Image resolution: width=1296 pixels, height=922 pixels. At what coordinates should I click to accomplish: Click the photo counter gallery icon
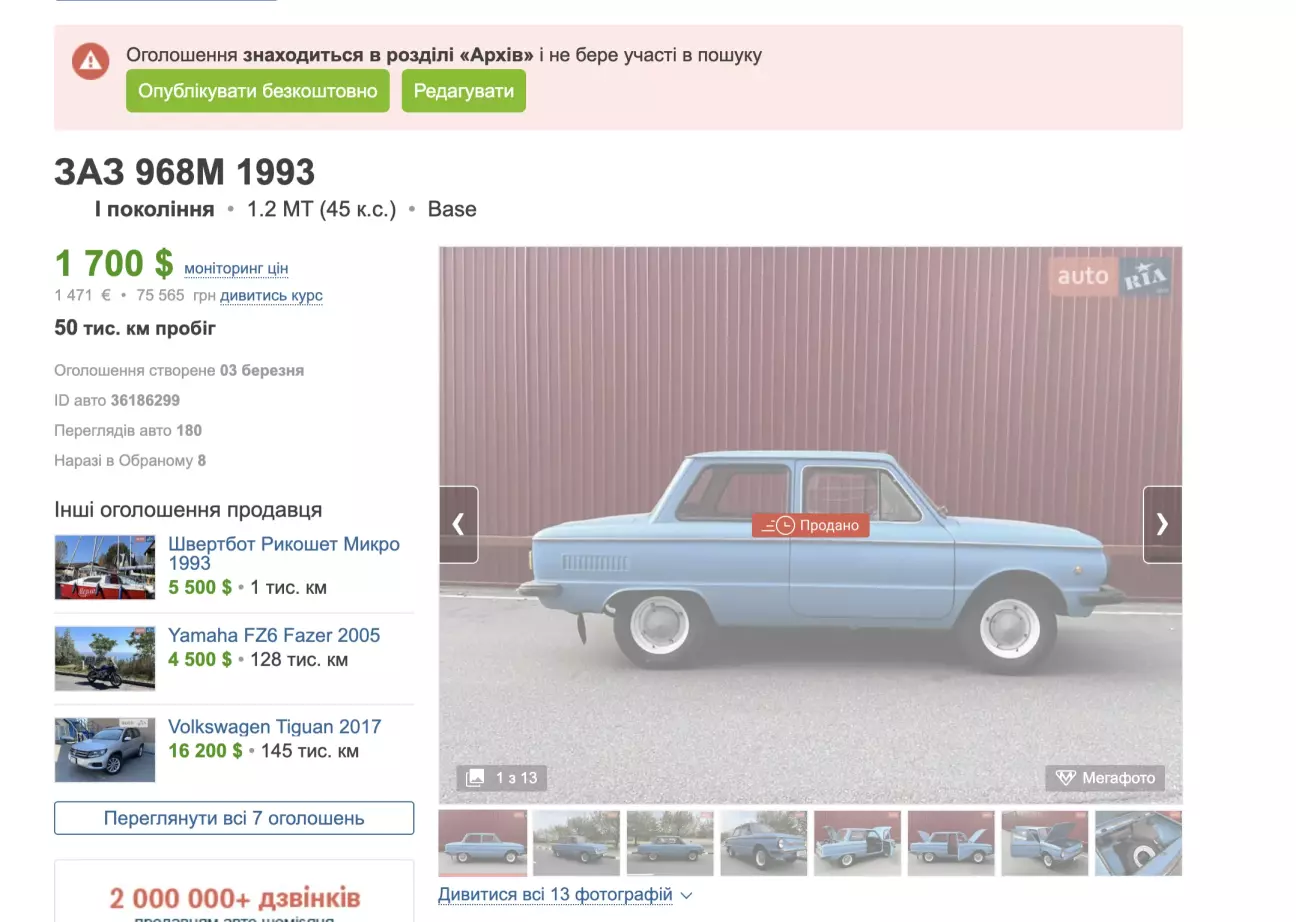[x=477, y=778]
